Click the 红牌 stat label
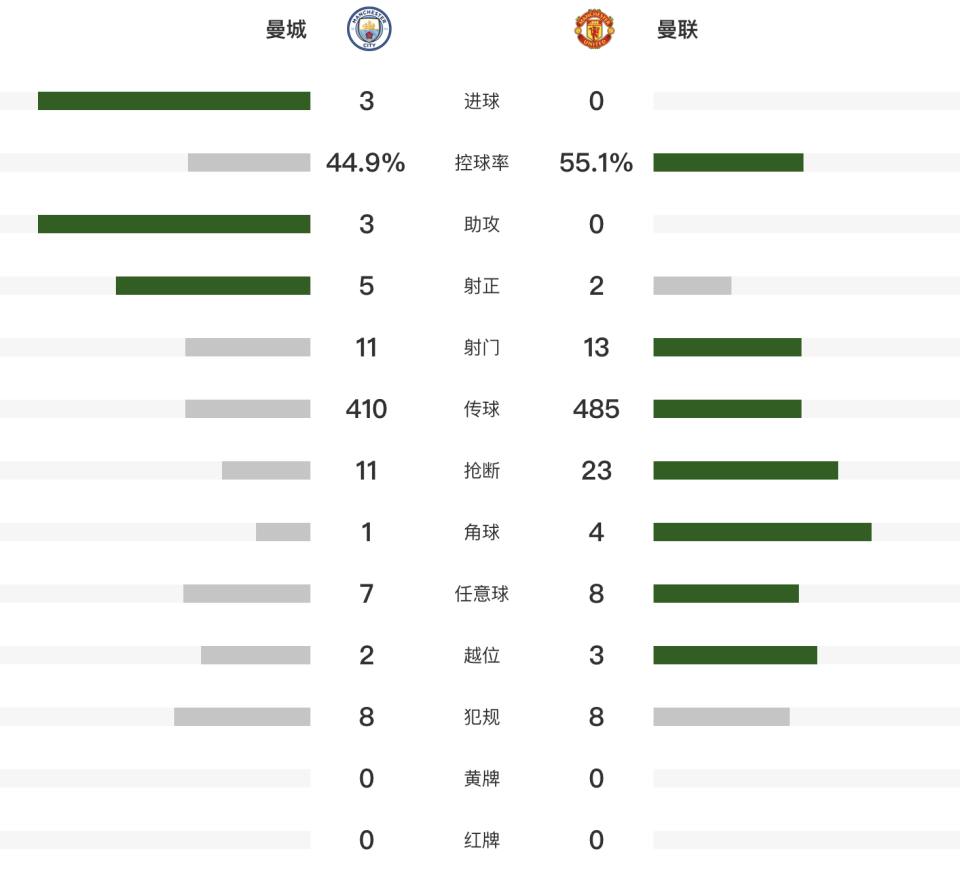960x874 pixels. [482, 840]
